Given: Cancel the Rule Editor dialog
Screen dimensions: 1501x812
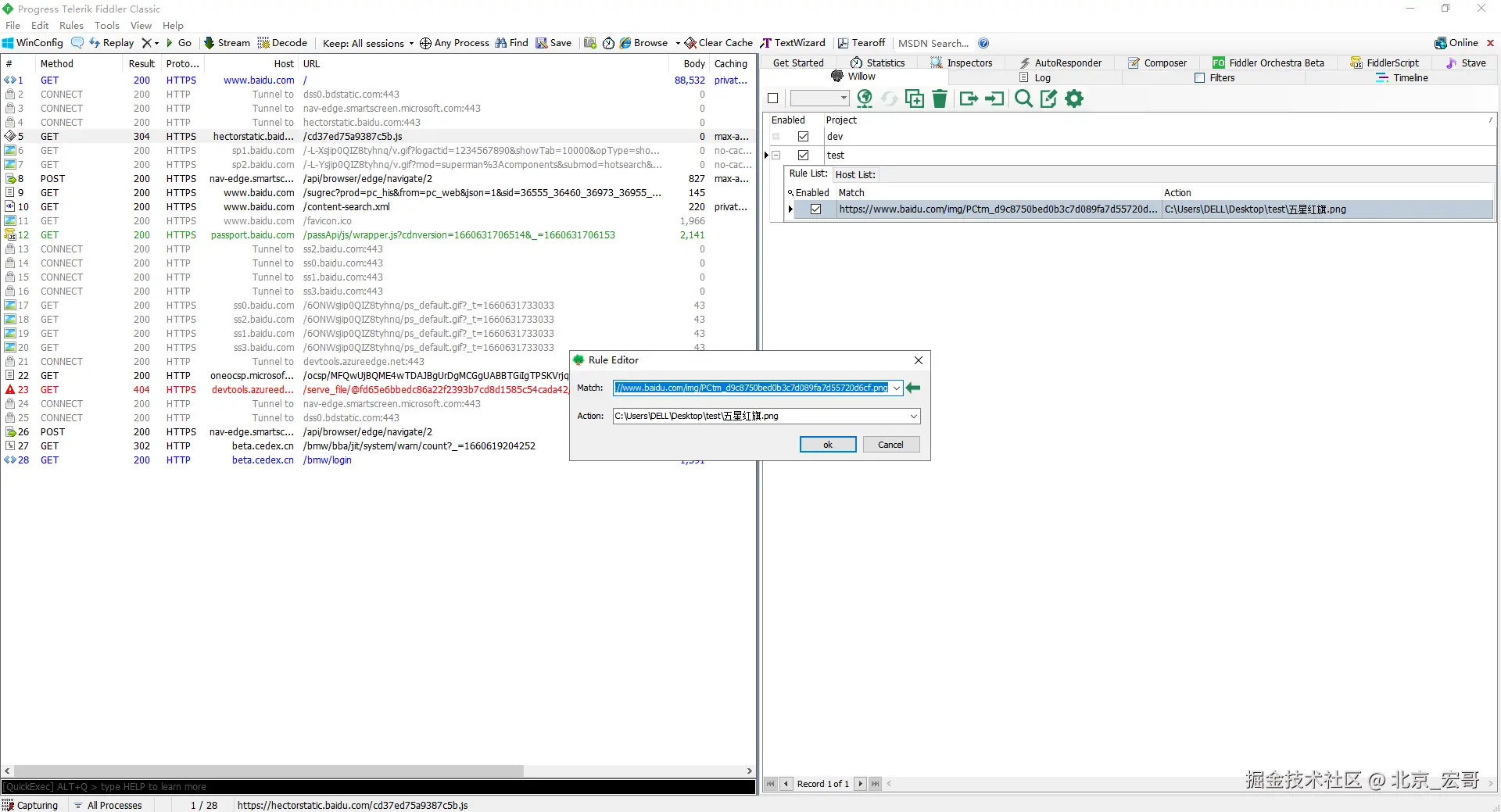Looking at the screenshot, I should [891, 445].
